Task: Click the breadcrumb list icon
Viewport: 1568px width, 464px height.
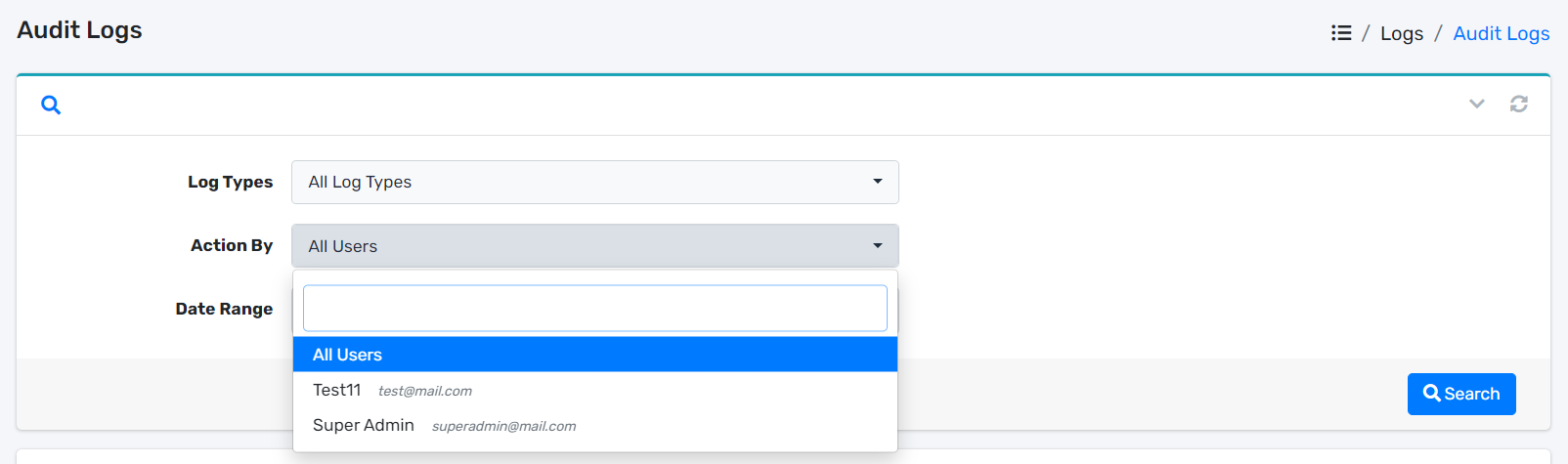Action: pos(1341,33)
